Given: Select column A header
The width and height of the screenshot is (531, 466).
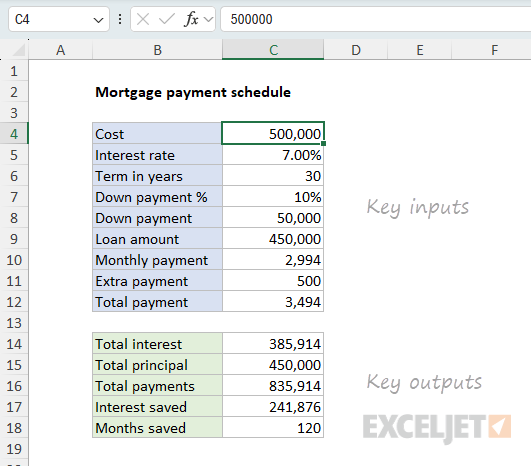Looking at the screenshot, I should coord(61,50).
